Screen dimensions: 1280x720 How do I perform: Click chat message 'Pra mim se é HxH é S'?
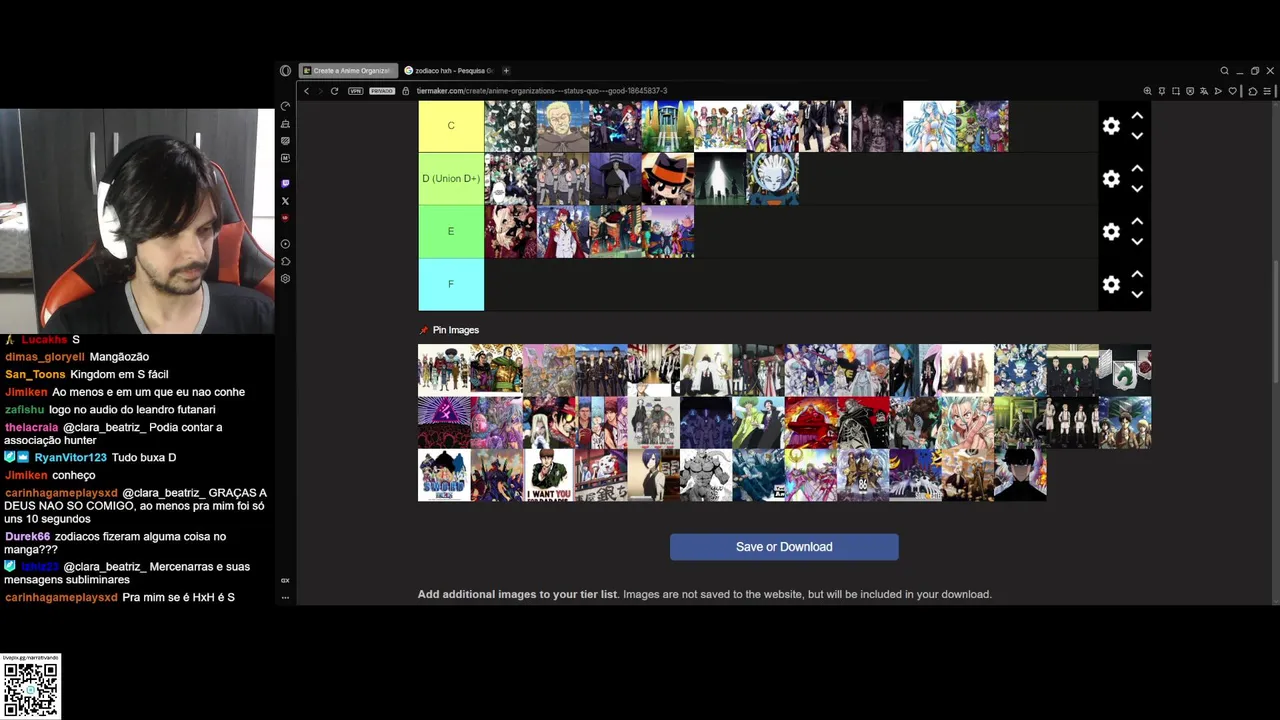[x=178, y=598]
